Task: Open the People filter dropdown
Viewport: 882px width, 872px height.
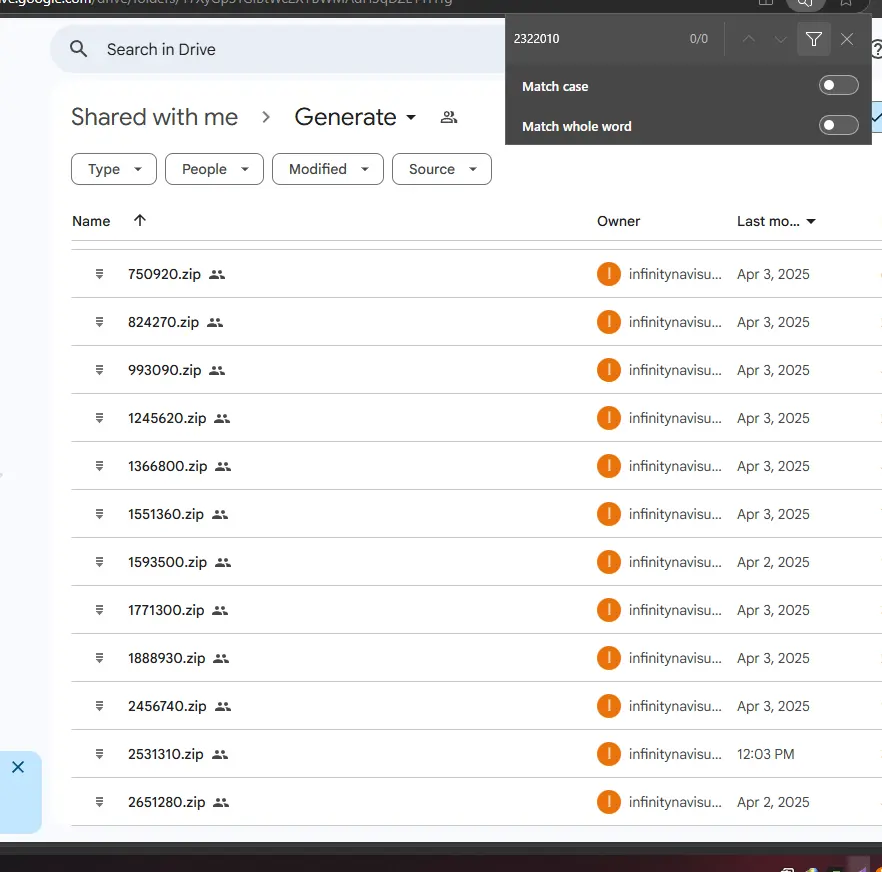Action: pyautogui.click(x=214, y=169)
